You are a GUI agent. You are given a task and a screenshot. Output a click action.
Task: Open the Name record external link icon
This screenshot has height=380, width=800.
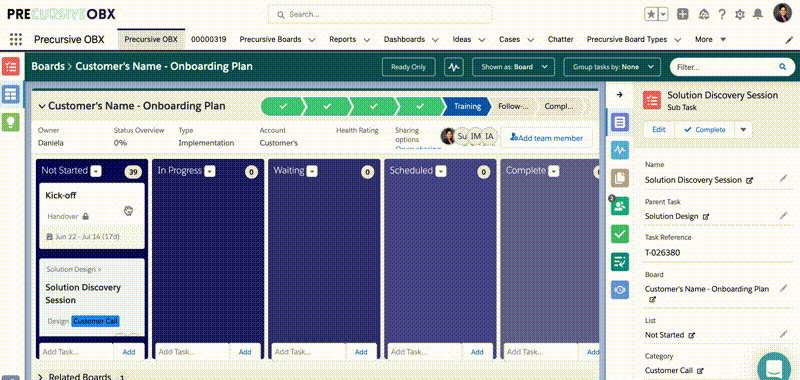[749, 181]
